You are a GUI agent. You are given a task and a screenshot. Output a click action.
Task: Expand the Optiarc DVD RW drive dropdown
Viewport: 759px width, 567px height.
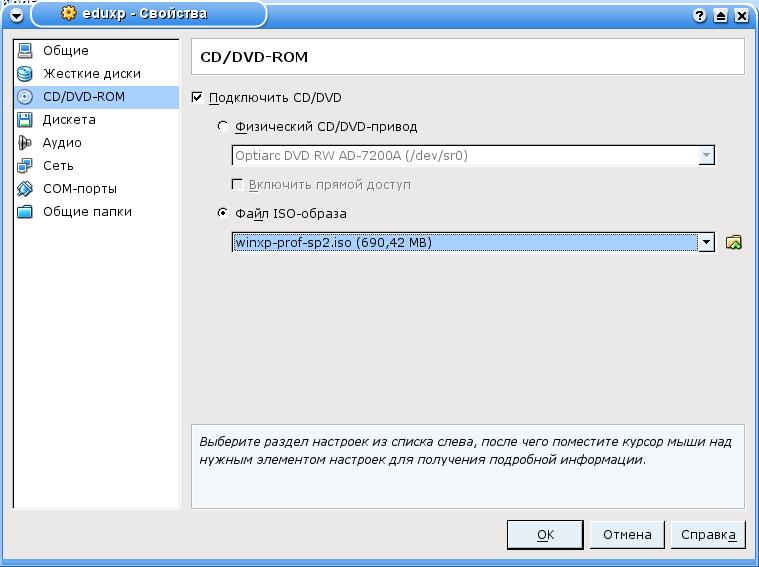click(706, 155)
